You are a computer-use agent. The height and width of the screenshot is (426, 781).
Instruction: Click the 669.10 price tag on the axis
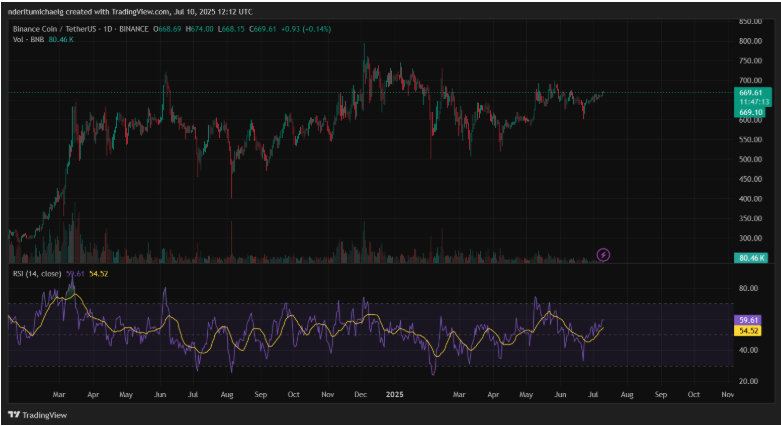751,112
